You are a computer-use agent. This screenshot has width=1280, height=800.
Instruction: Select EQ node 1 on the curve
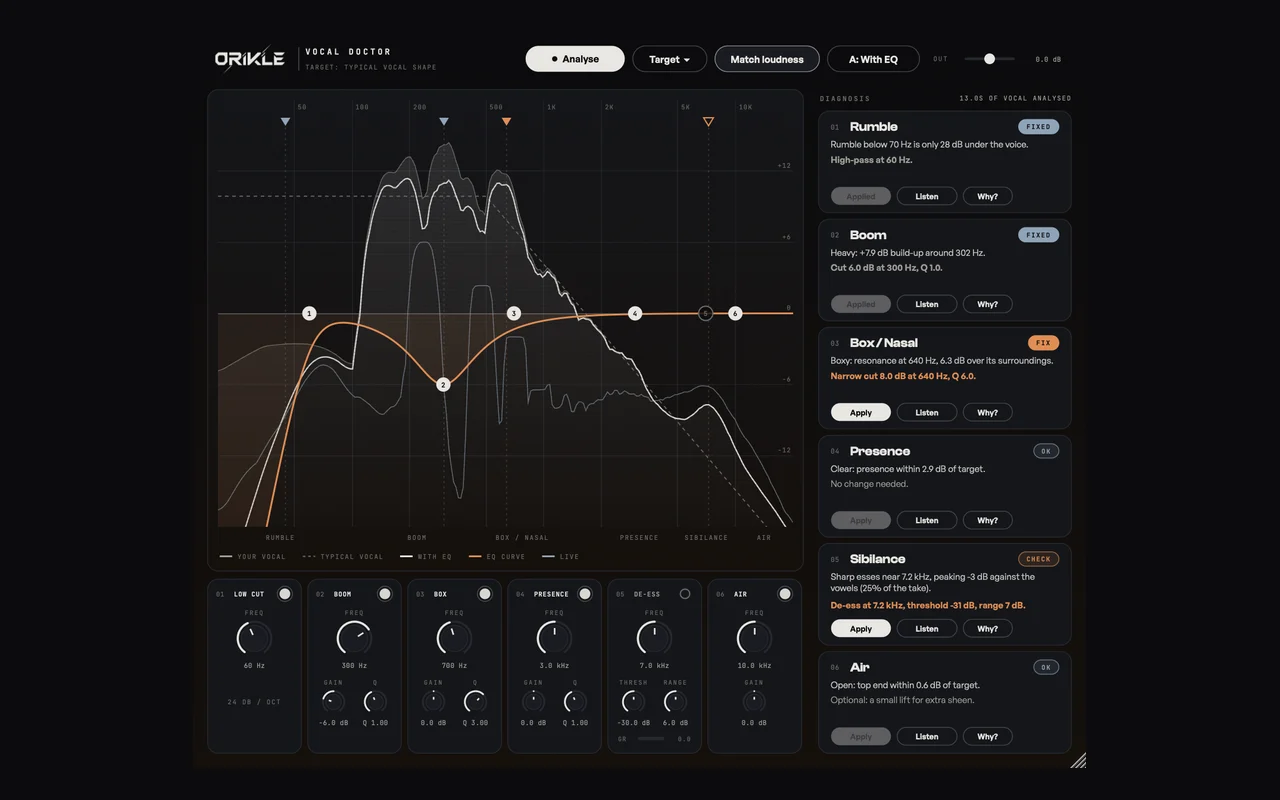click(x=309, y=314)
